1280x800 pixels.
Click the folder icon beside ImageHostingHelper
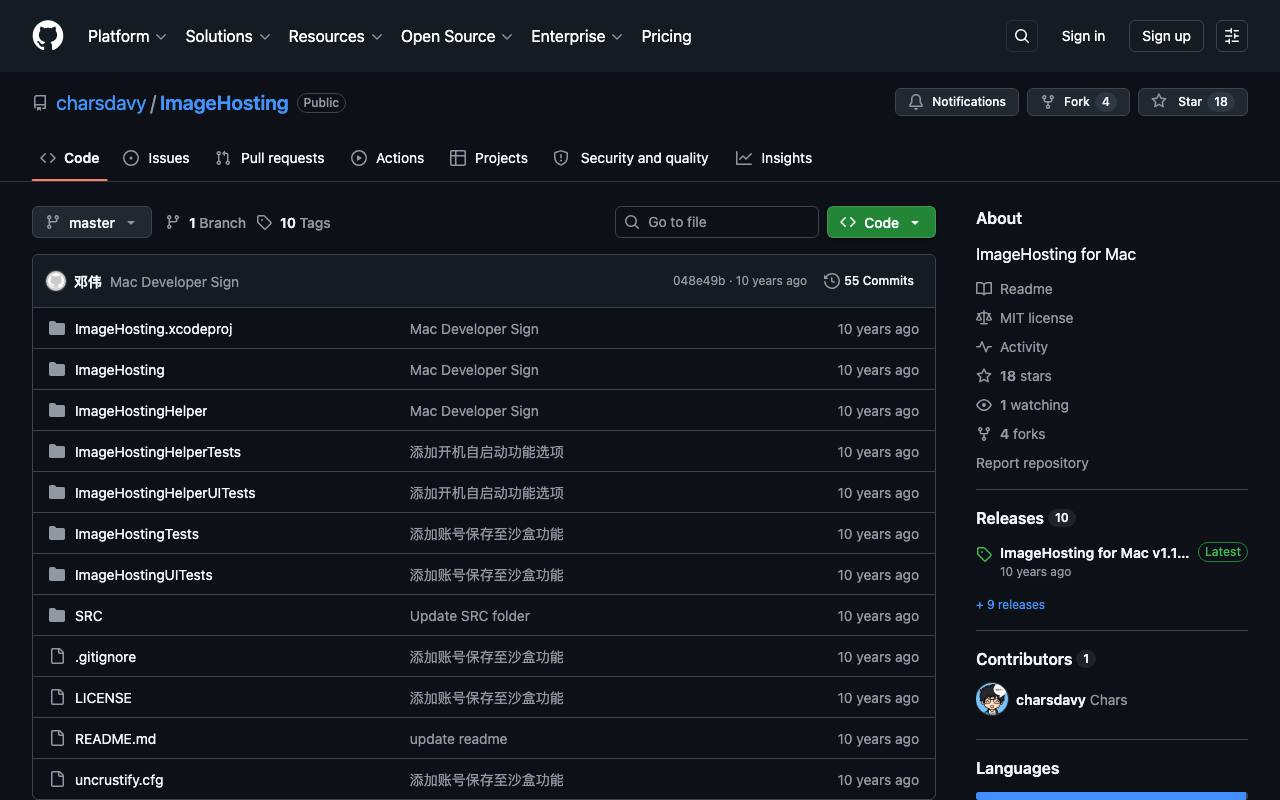click(x=57, y=411)
